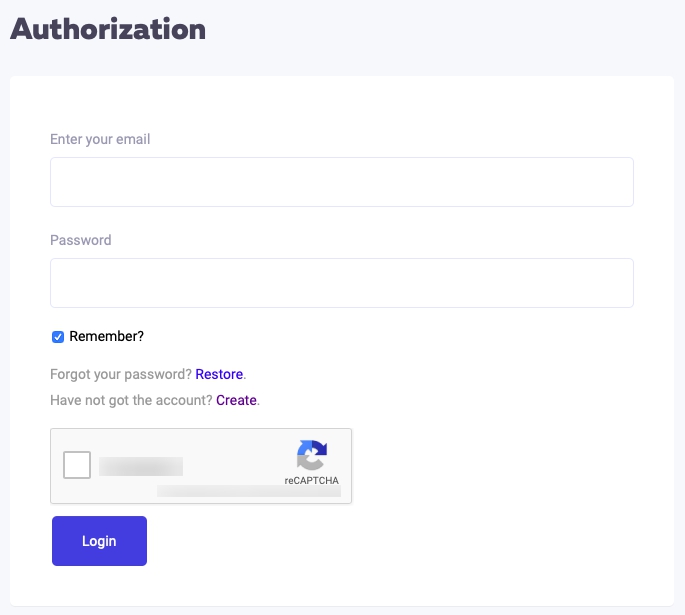
Task: Click empty area of reCAPTCHA widget
Action: click(236, 454)
